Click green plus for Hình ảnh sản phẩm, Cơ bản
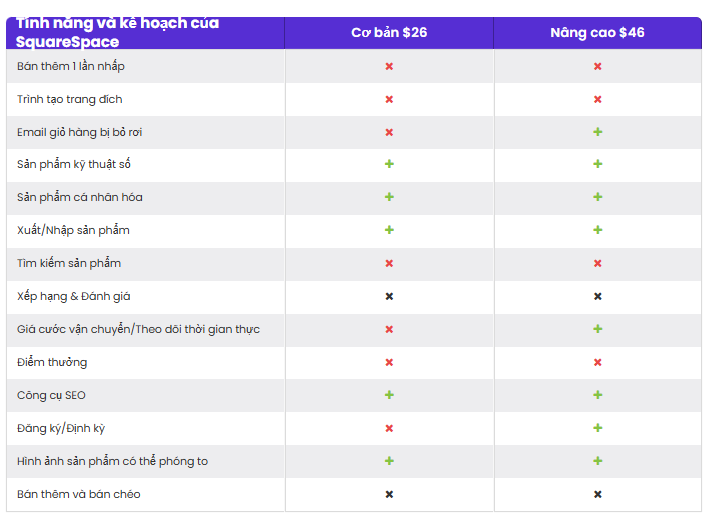This screenshot has width=712, height=522. pos(389,461)
